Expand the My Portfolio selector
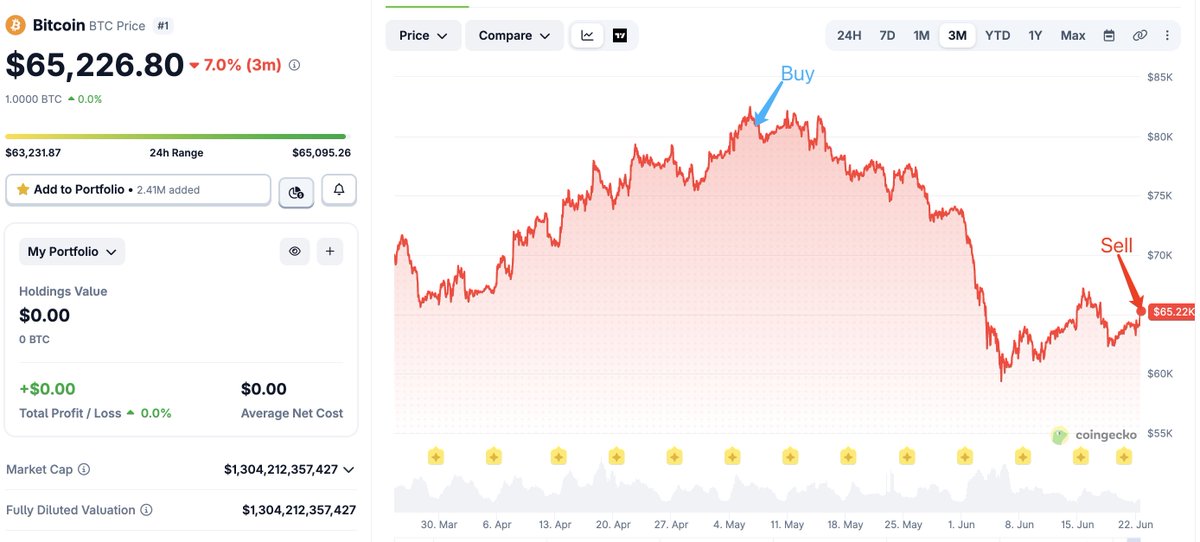Screen dimensions: 1200x542 [x=72, y=252]
